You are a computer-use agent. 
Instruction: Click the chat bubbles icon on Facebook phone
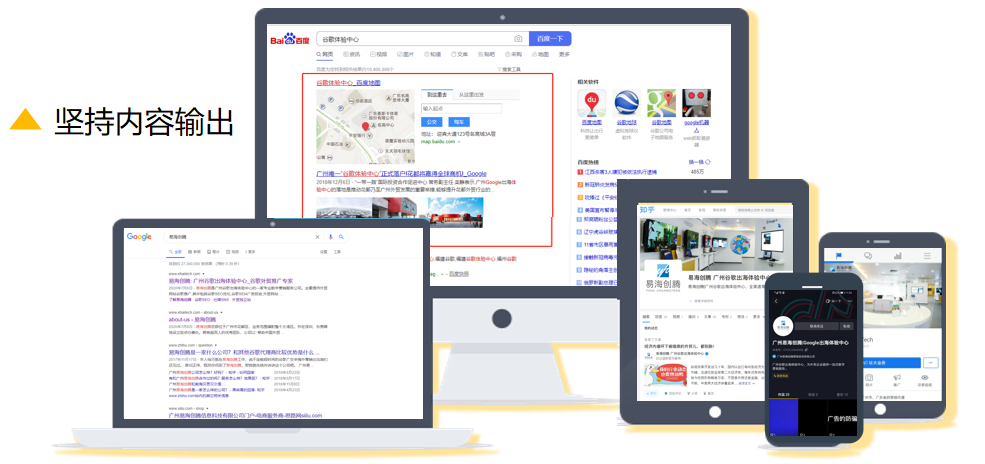pyautogui.click(x=868, y=256)
